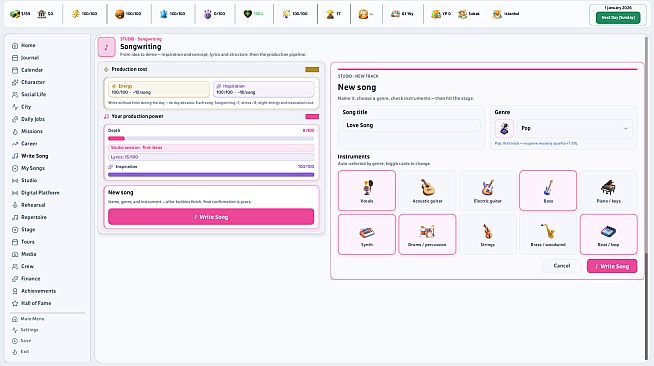Deselect the Synth instrument card
The image size is (654, 366).
pos(367,234)
